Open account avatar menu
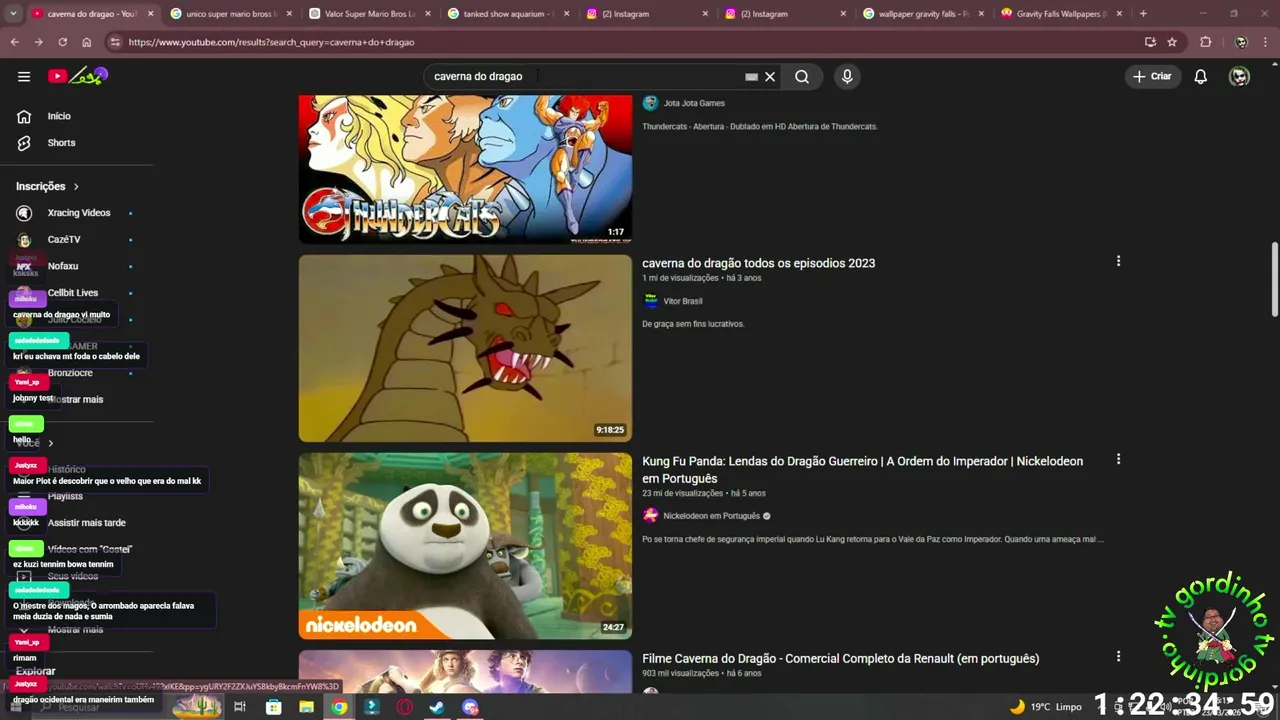 point(1239,77)
